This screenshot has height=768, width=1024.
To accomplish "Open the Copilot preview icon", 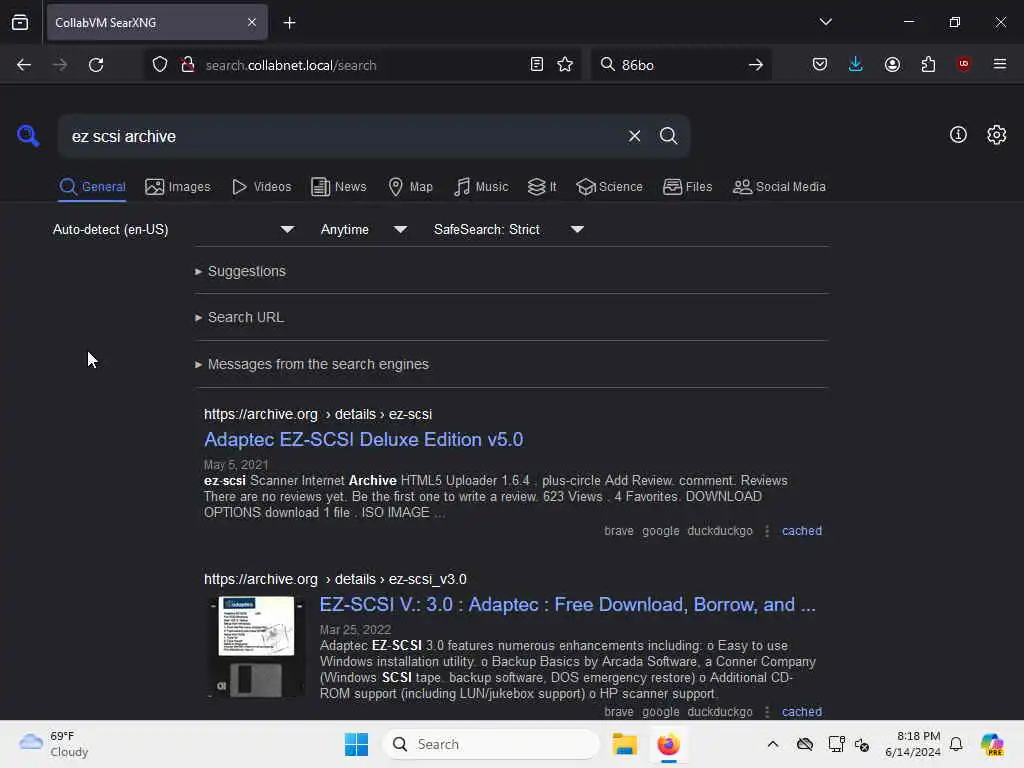I will pyautogui.click(x=992, y=744).
